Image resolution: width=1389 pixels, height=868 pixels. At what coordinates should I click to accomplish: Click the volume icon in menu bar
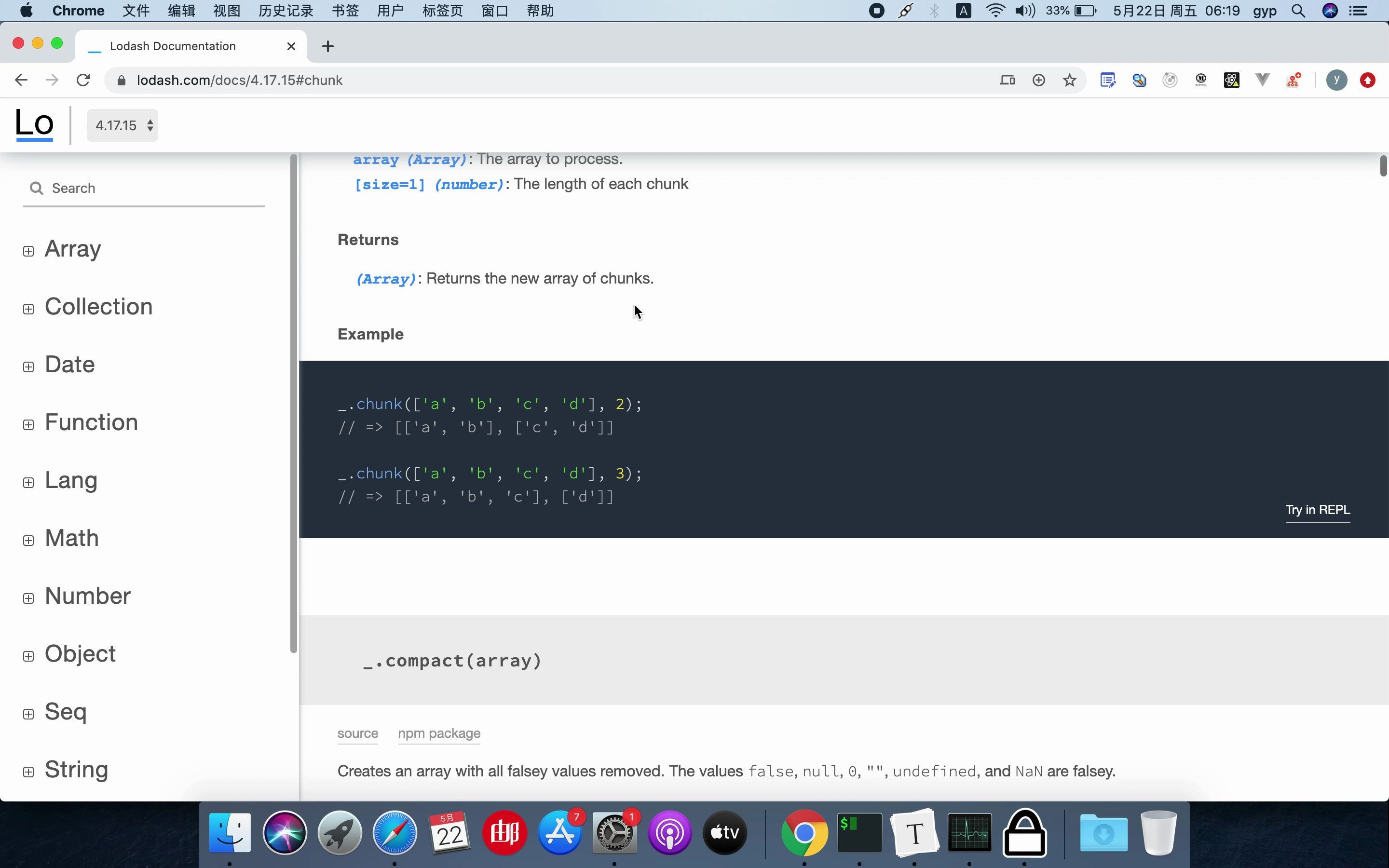1025,10
